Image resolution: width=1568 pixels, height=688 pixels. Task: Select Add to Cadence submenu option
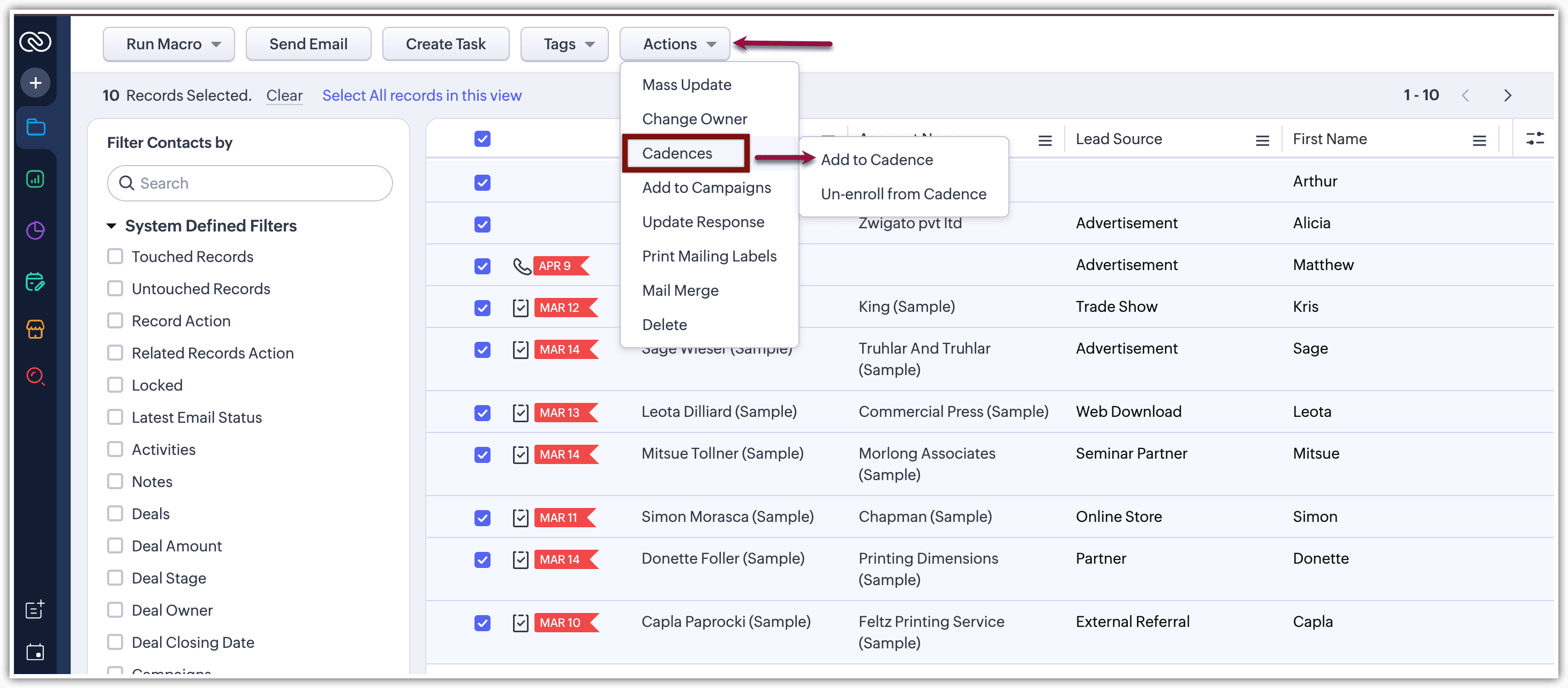point(877,160)
